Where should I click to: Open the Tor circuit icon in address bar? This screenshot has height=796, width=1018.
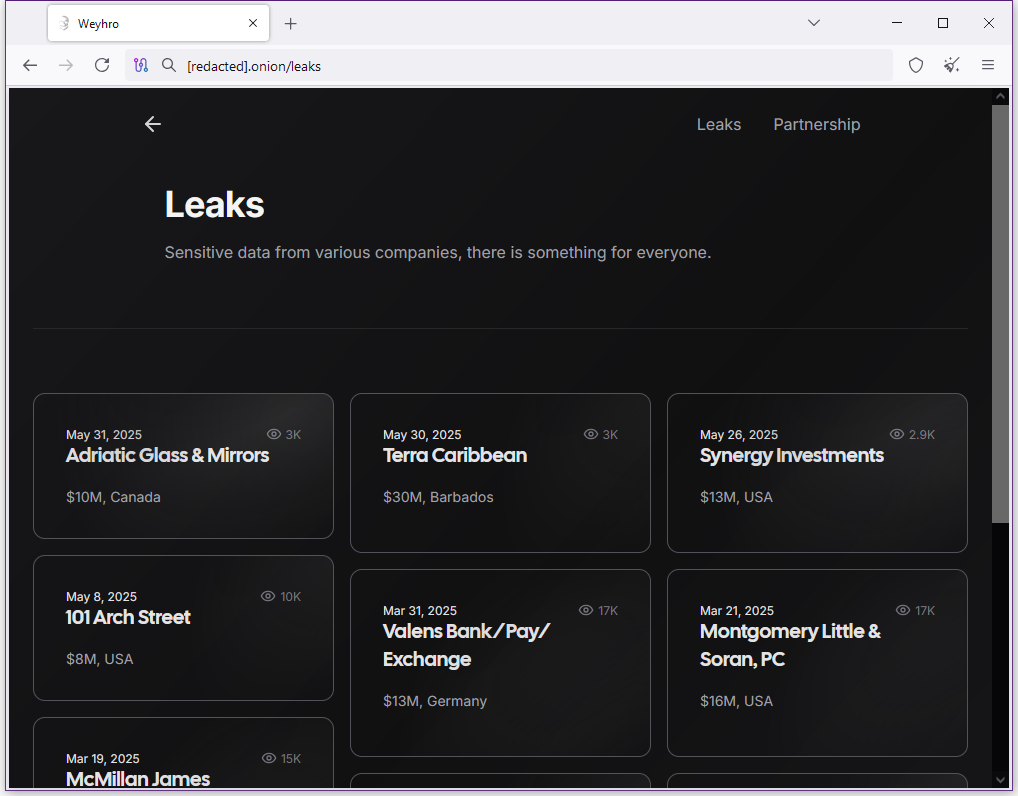[141, 66]
